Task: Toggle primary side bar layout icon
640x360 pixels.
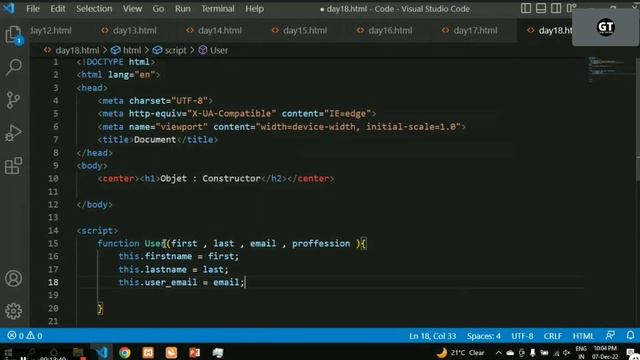Action: 526,8
